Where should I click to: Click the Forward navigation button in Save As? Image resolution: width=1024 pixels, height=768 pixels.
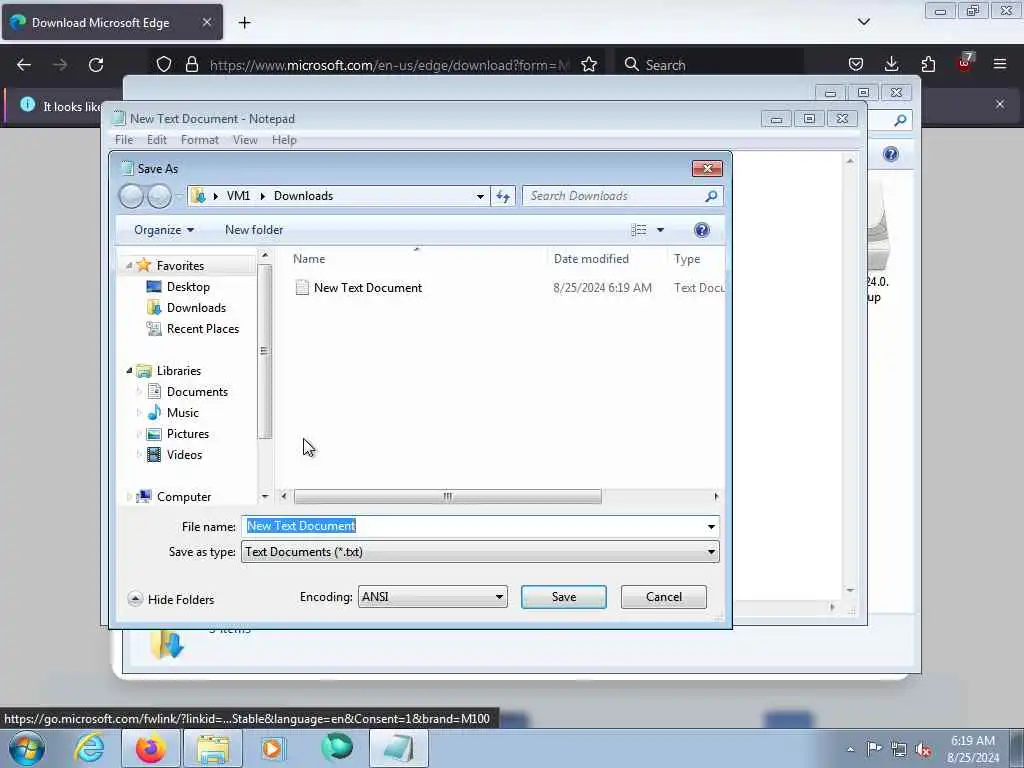[x=159, y=196]
